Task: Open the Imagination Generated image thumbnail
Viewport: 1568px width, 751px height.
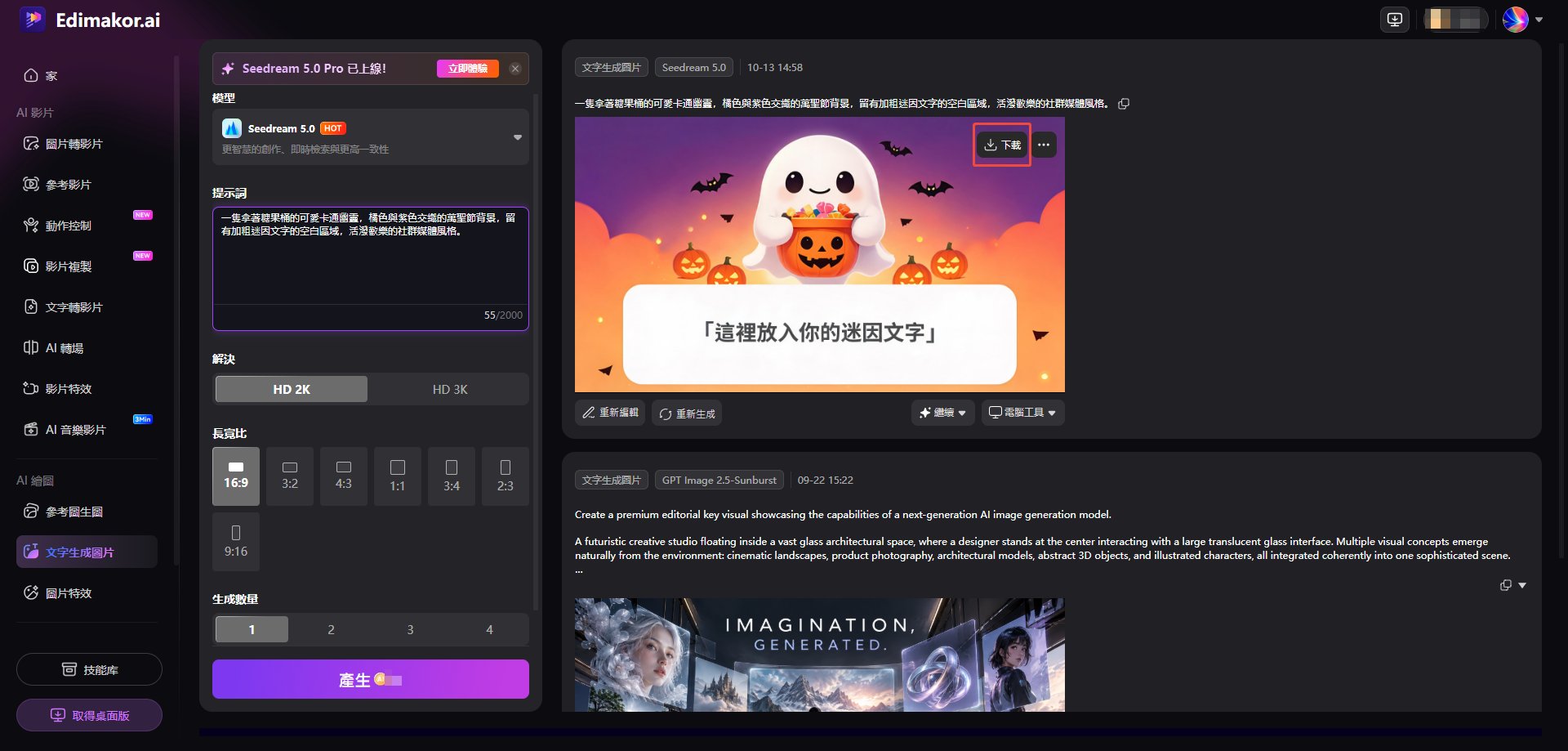Action: point(820,655)
